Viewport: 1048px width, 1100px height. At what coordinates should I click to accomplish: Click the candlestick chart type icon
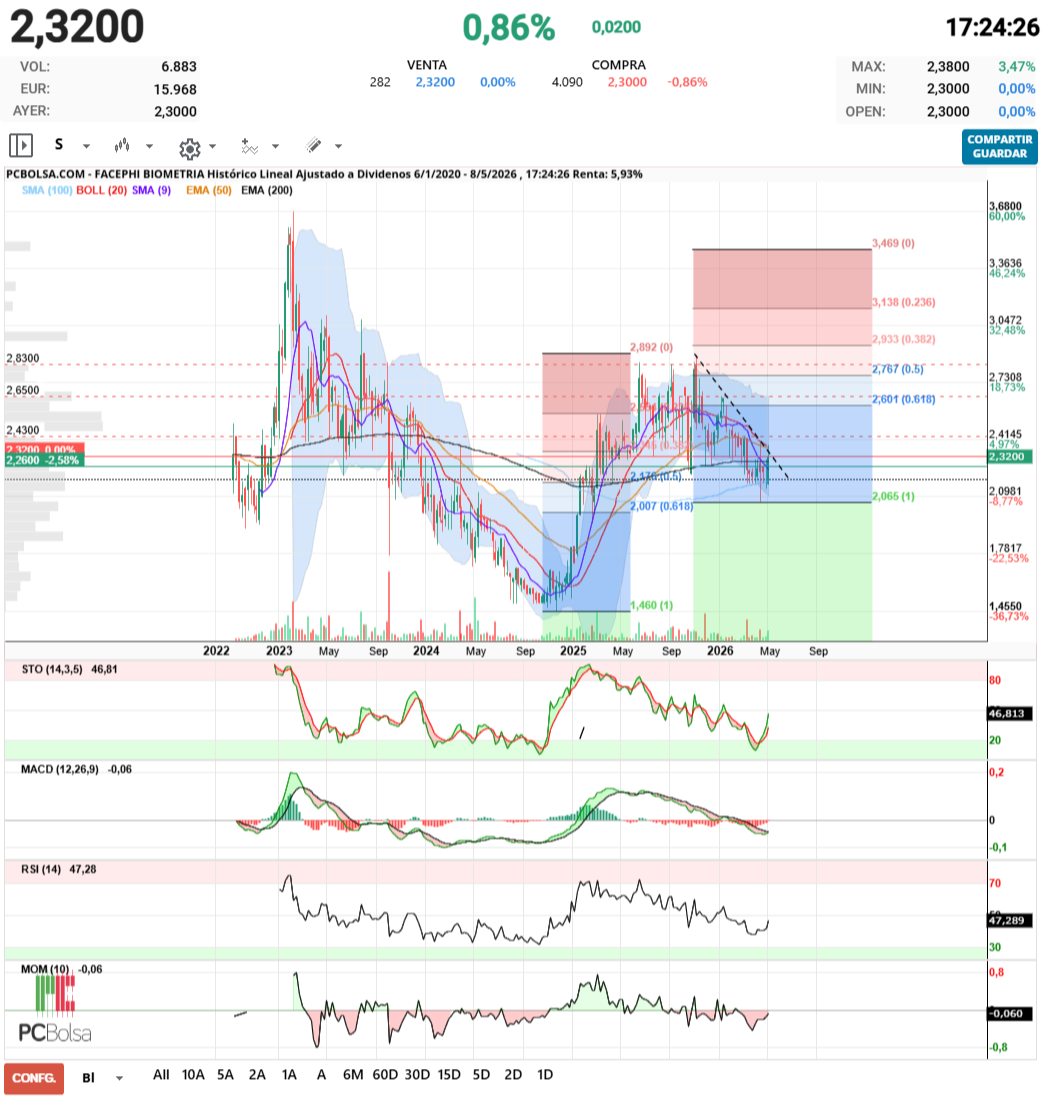pos(122,146)
